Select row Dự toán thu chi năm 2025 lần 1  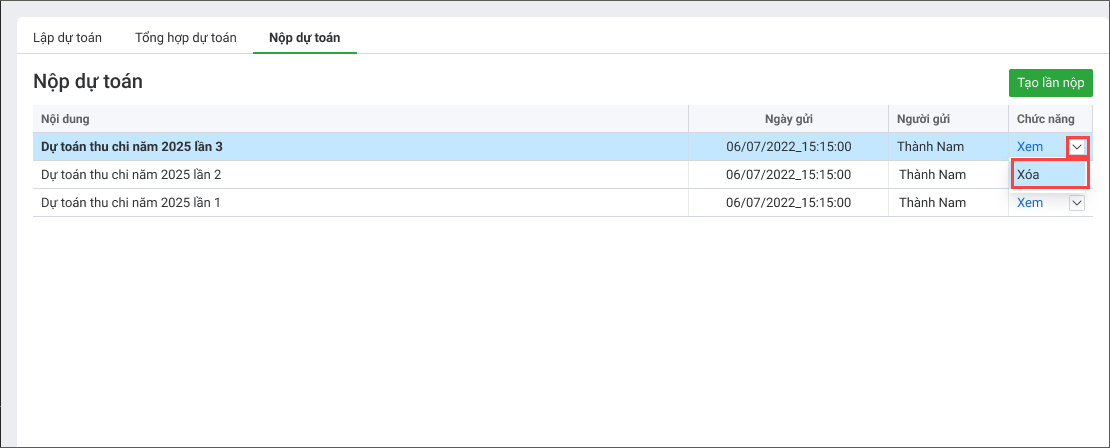point(131,203)
